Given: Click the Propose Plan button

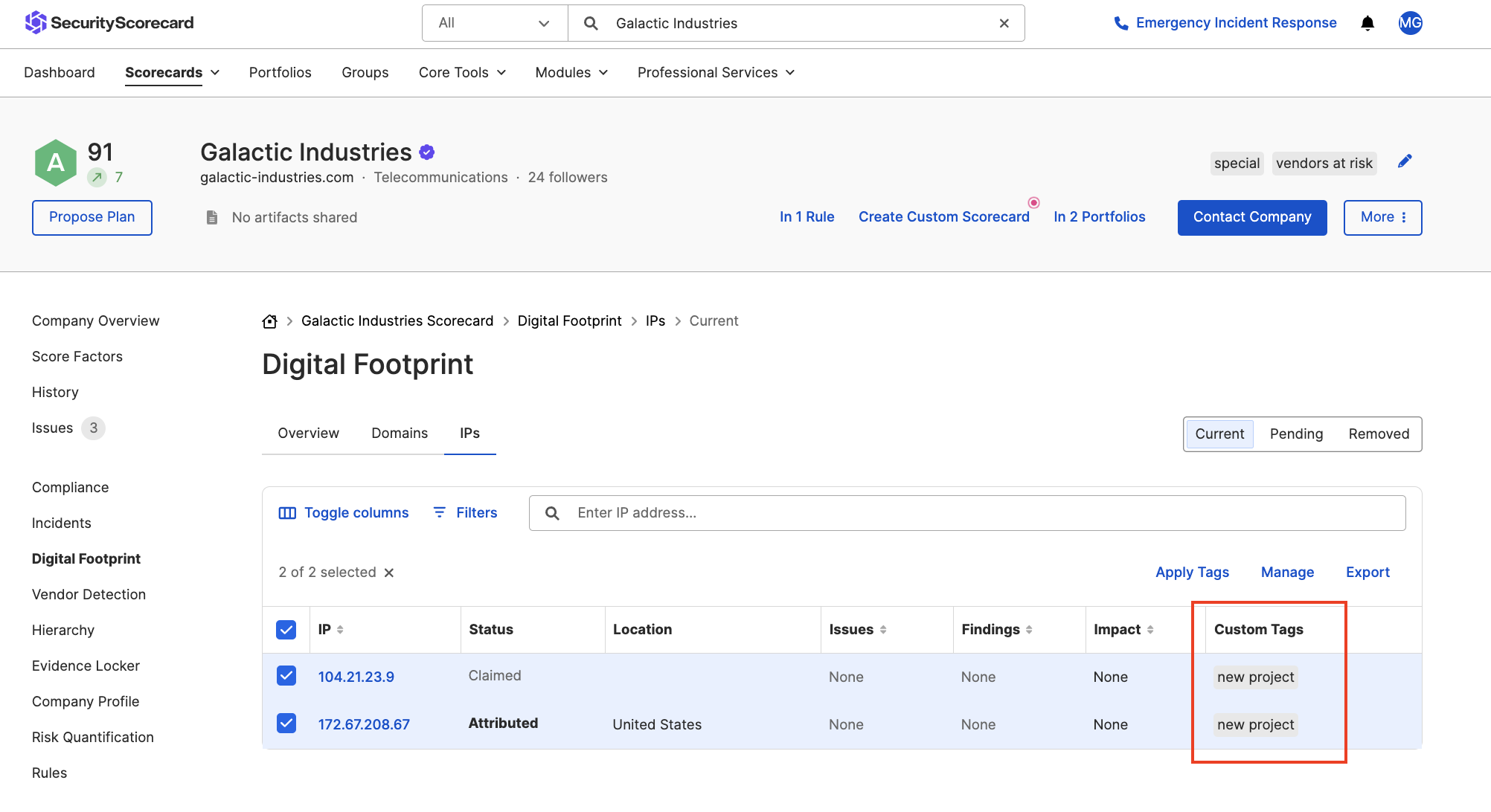Looking at the screenshot, I should 92,218.
